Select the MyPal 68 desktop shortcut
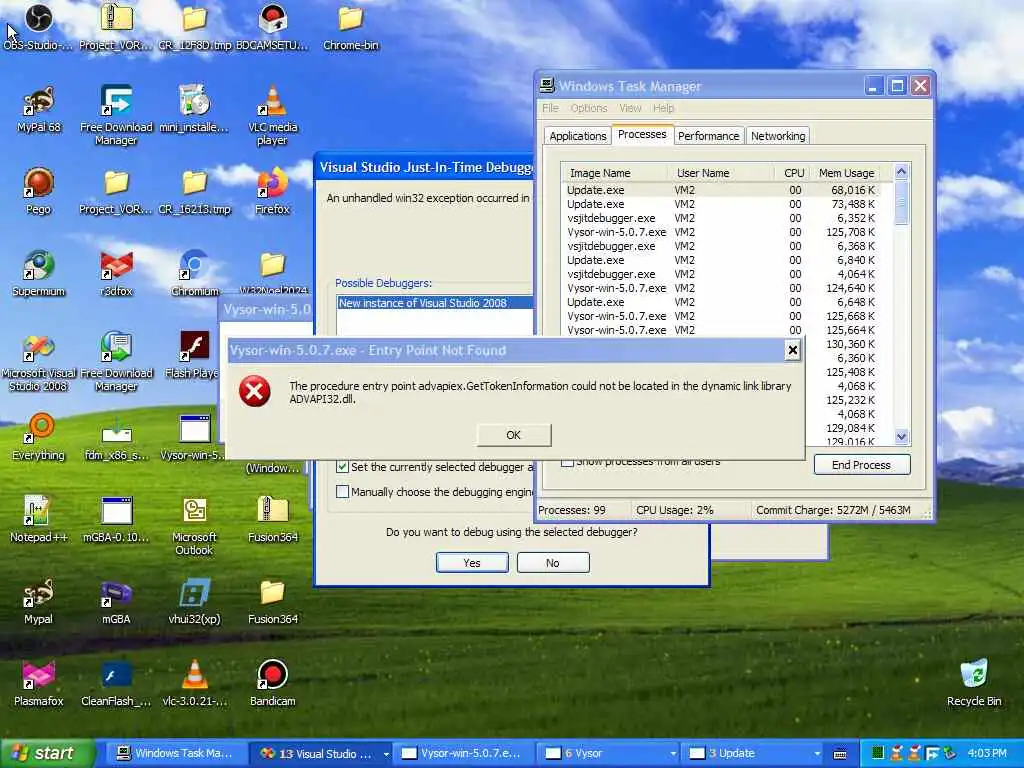 (39, 109)
